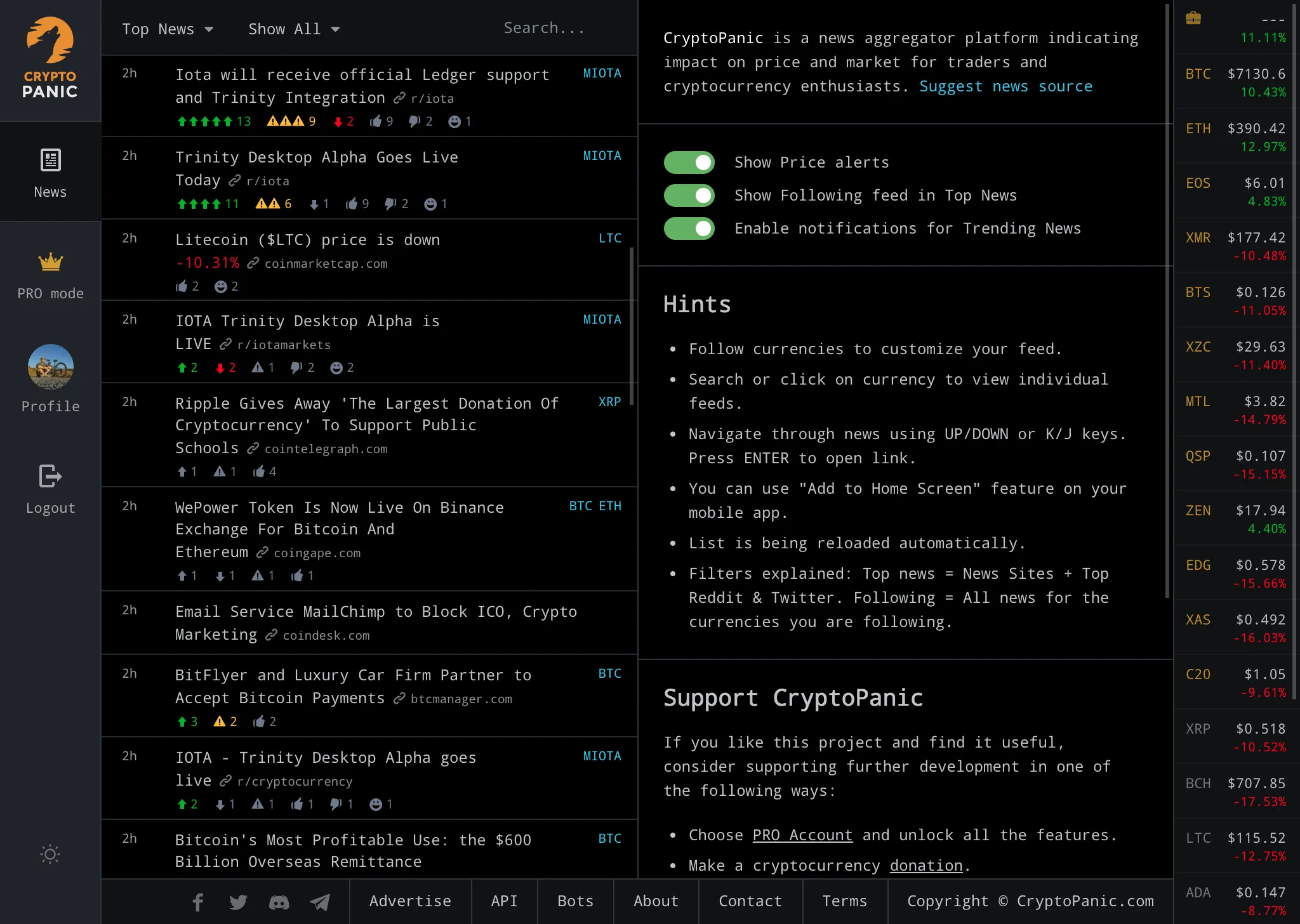This screenshot has width=1300, height=924.
Task: Open PRO mode crown icon
Action: click(x=50, y=261)
